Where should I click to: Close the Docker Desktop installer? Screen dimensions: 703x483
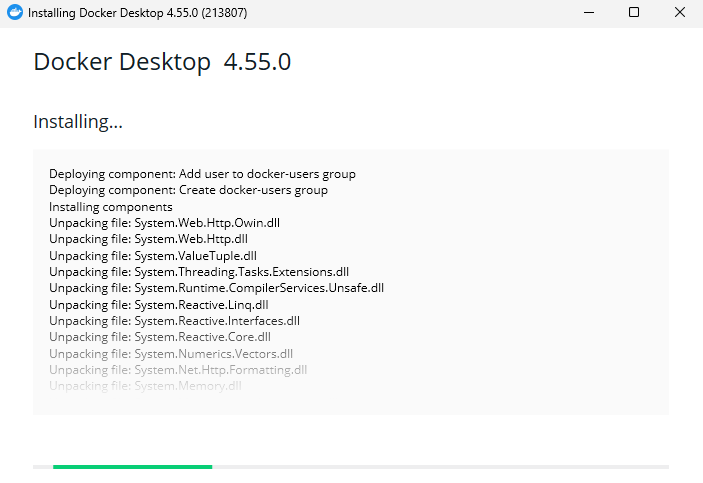tap(680, 13)
